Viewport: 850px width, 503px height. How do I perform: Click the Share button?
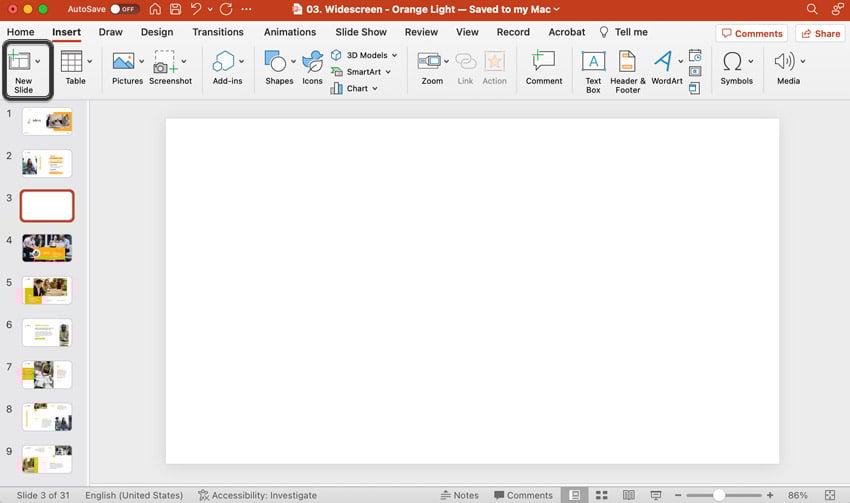point(820,33)
